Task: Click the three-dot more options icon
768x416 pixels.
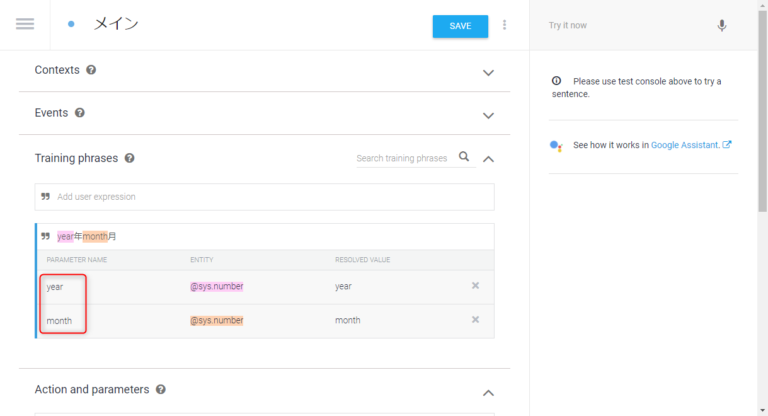Action: point(504,25)
